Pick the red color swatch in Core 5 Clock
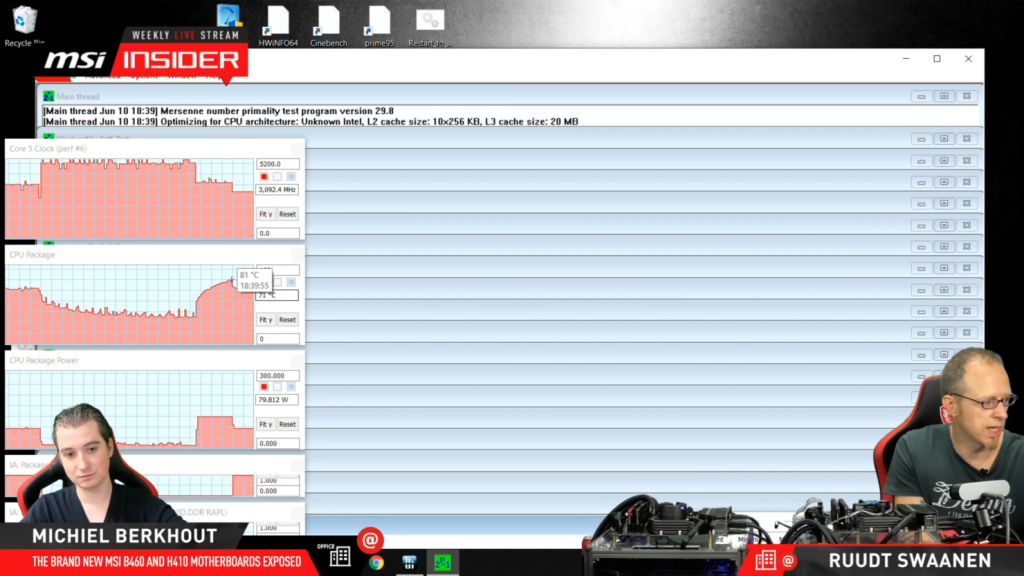This screenshot has height=576, width=1024. [264, 176]
